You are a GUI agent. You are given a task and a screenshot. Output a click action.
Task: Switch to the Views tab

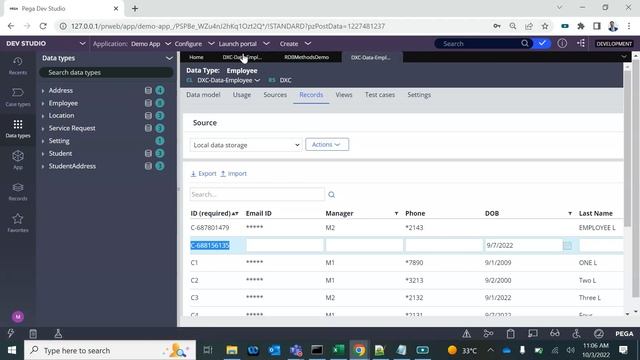pyautogui.click(x=344, y=95)
